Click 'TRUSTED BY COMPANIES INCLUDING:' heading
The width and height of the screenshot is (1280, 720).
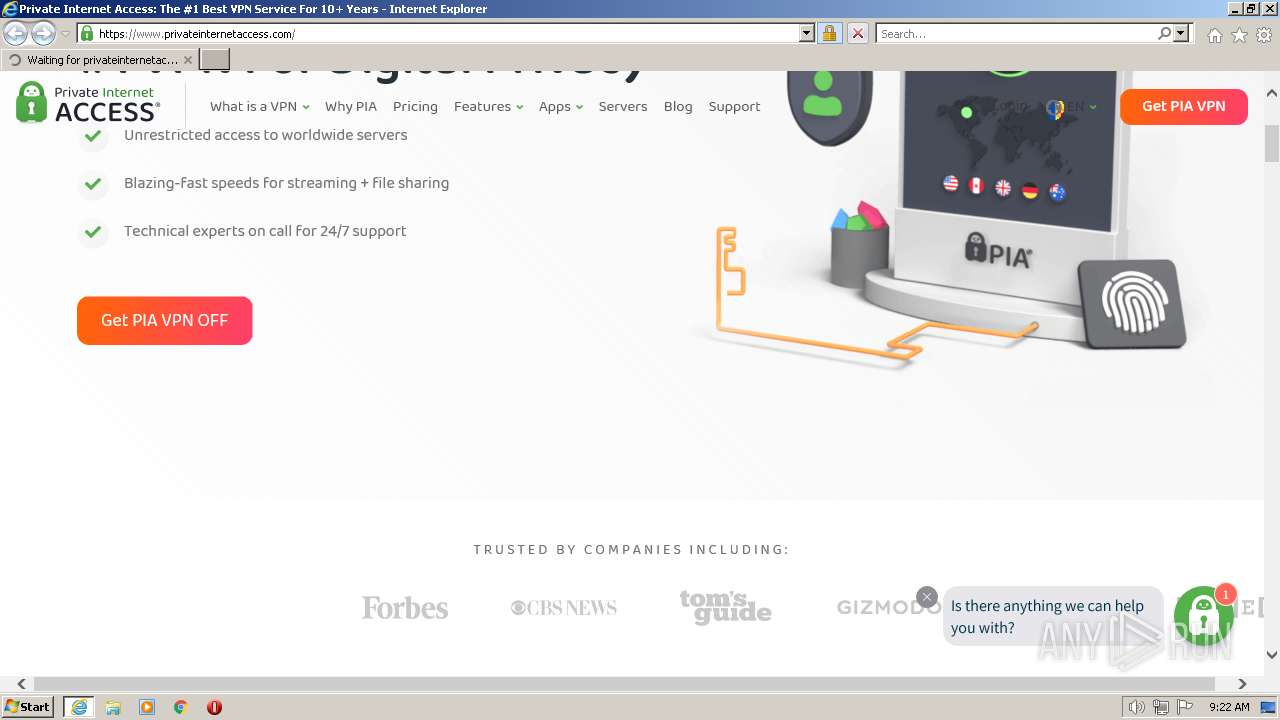pyautogui.click(x=632, y=549)
